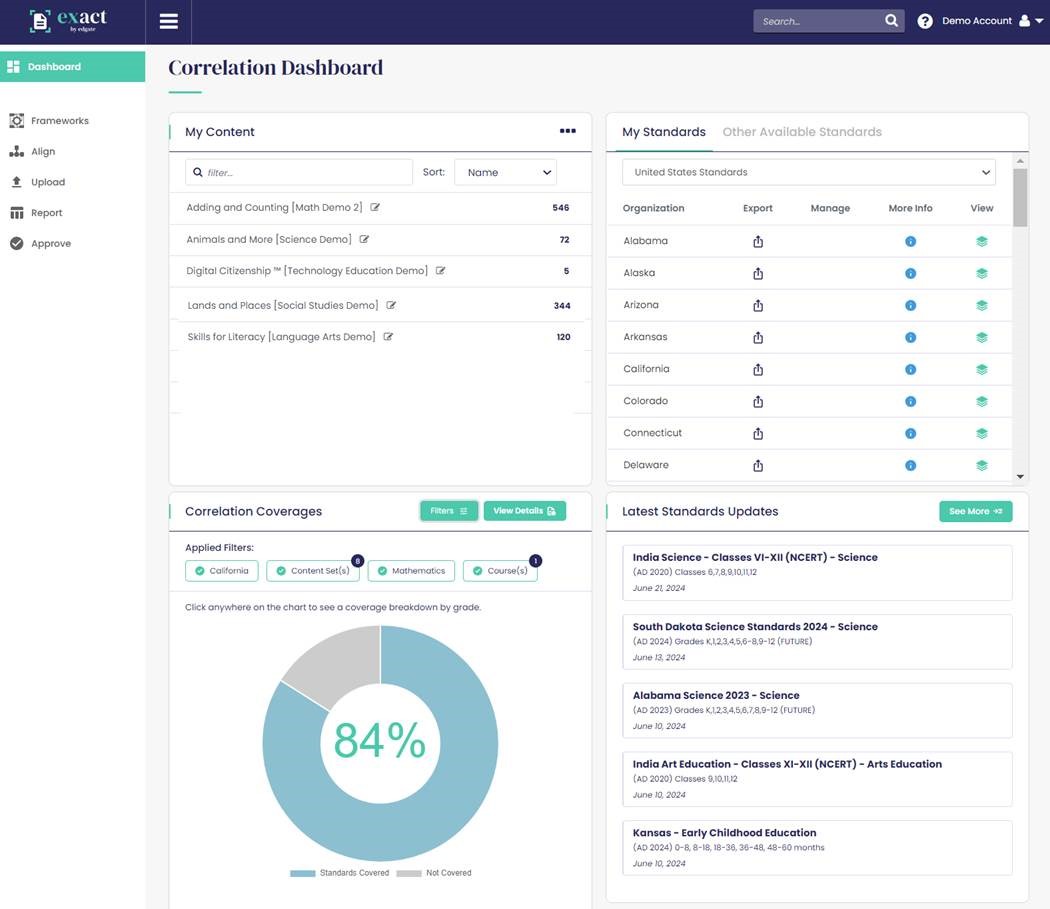Open Upload in the sidebar
The image size is (1050, 909).
click(x=38, y=182)
